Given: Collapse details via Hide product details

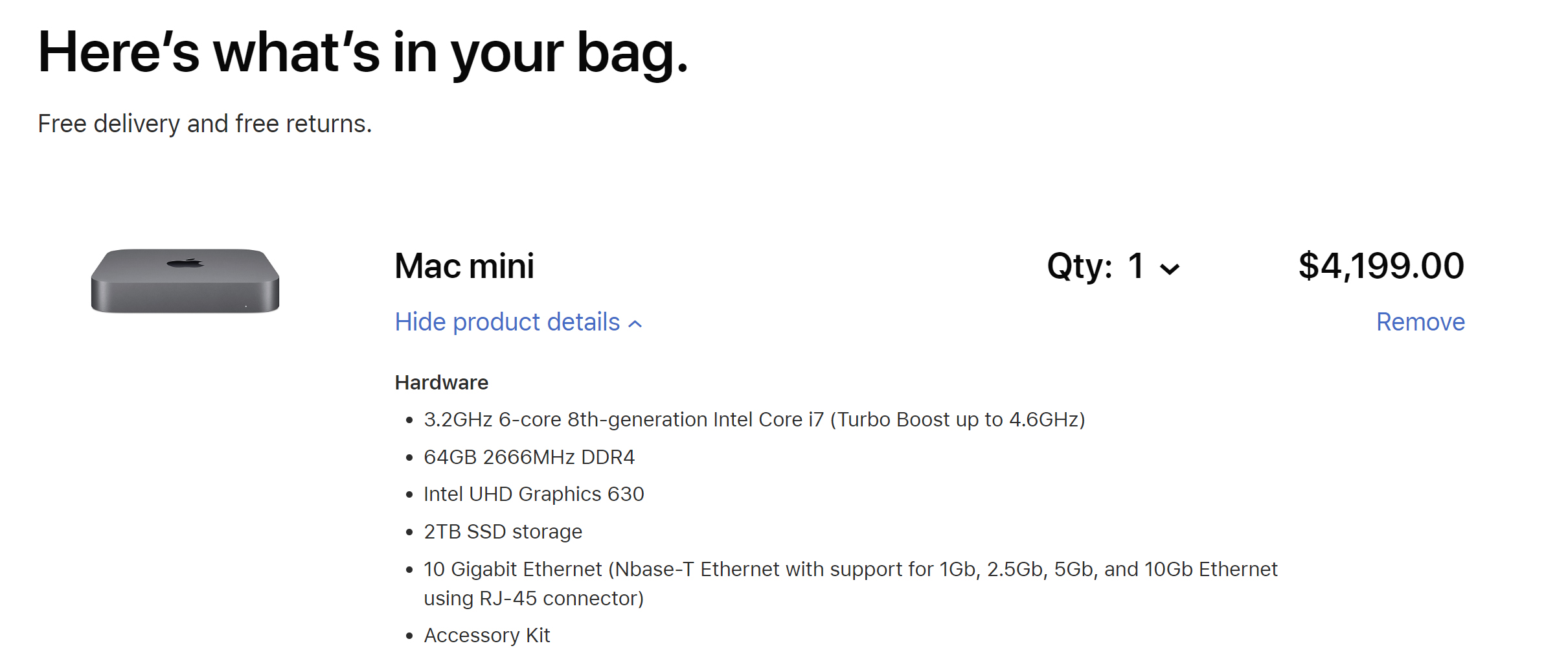Looking at the screenshot, I should (507, 322).
